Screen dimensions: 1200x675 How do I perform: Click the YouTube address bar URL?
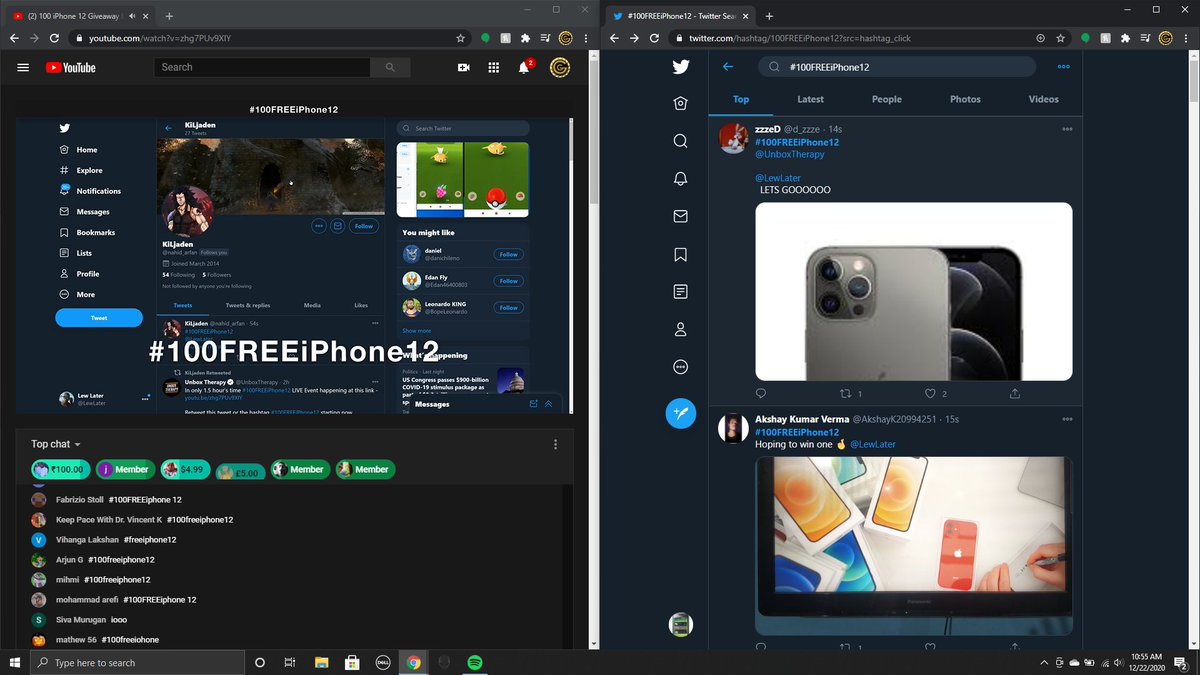pos(160,38)
